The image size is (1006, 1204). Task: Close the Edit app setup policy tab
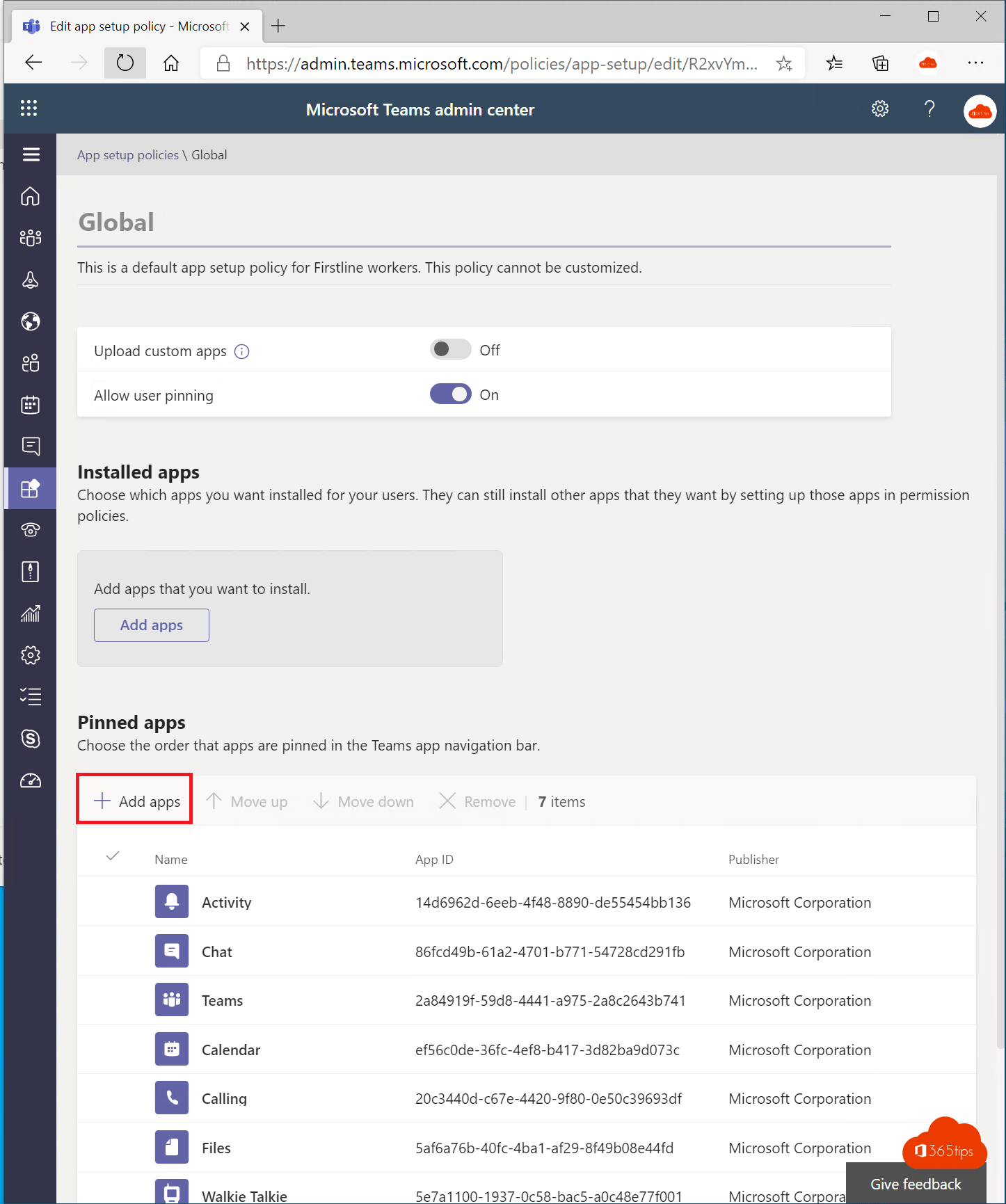click(245, 26)
